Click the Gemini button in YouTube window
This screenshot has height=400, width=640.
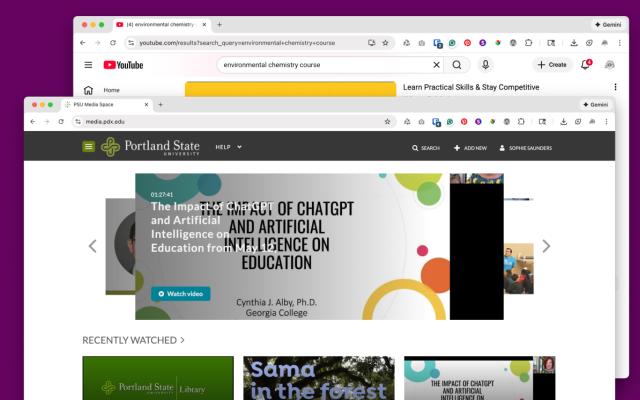coord(608,25)
